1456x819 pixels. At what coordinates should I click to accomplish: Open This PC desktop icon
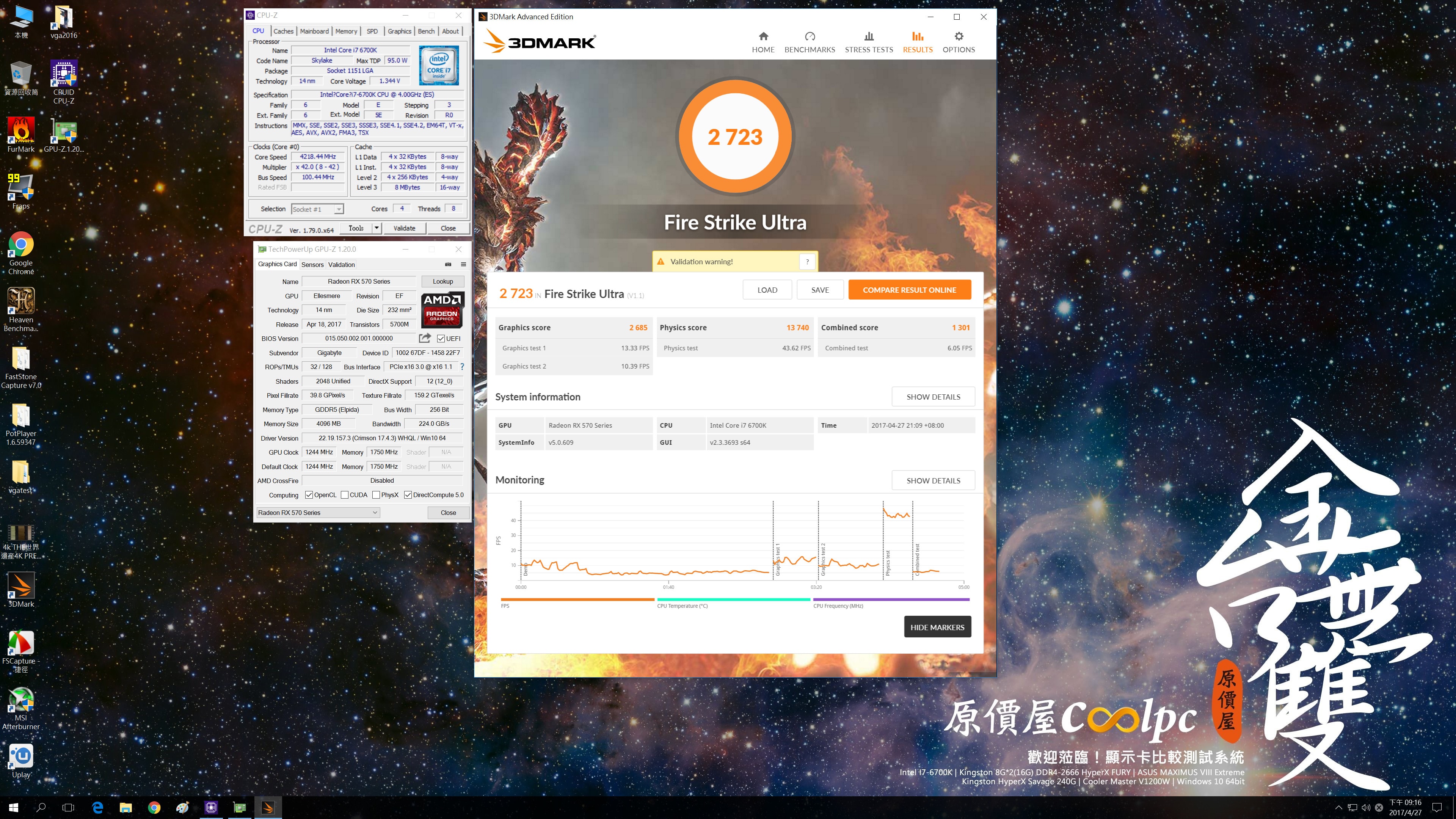click(x=21, y=22)
